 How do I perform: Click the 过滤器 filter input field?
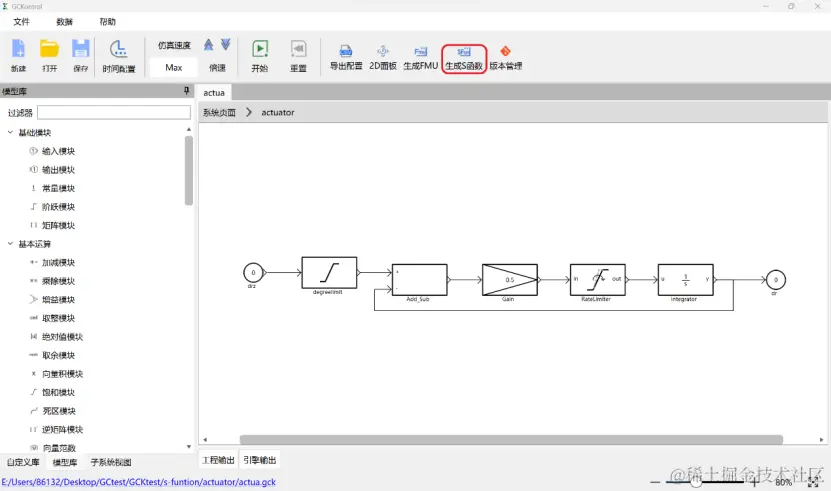pos(114,112)
